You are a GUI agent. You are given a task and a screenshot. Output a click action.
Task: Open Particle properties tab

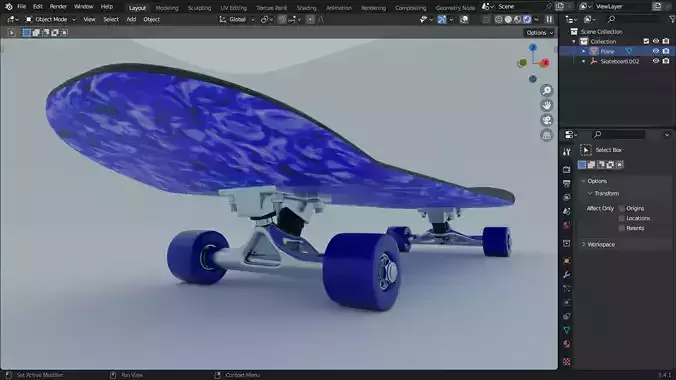[x=566, y=289]
